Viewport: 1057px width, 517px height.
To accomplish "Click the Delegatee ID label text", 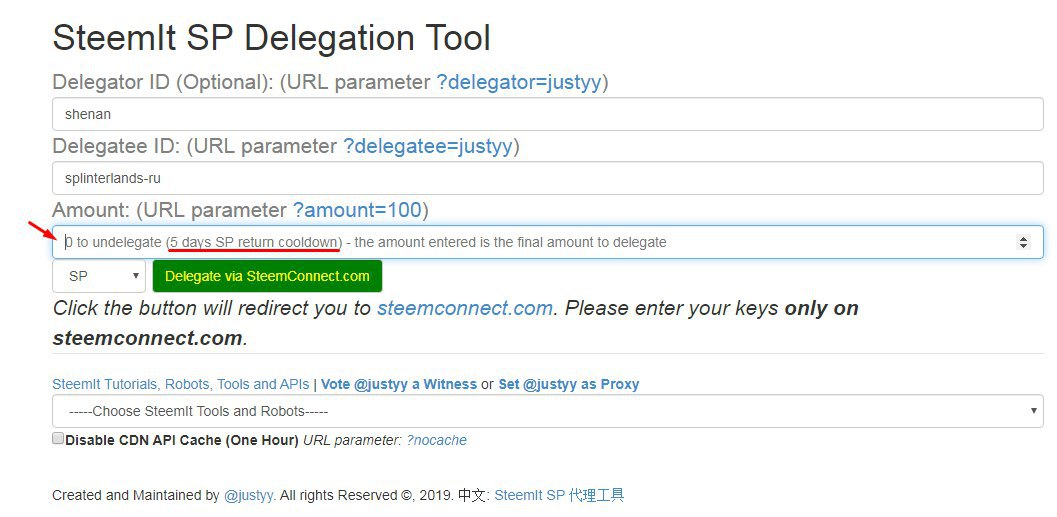I will 117,146.
